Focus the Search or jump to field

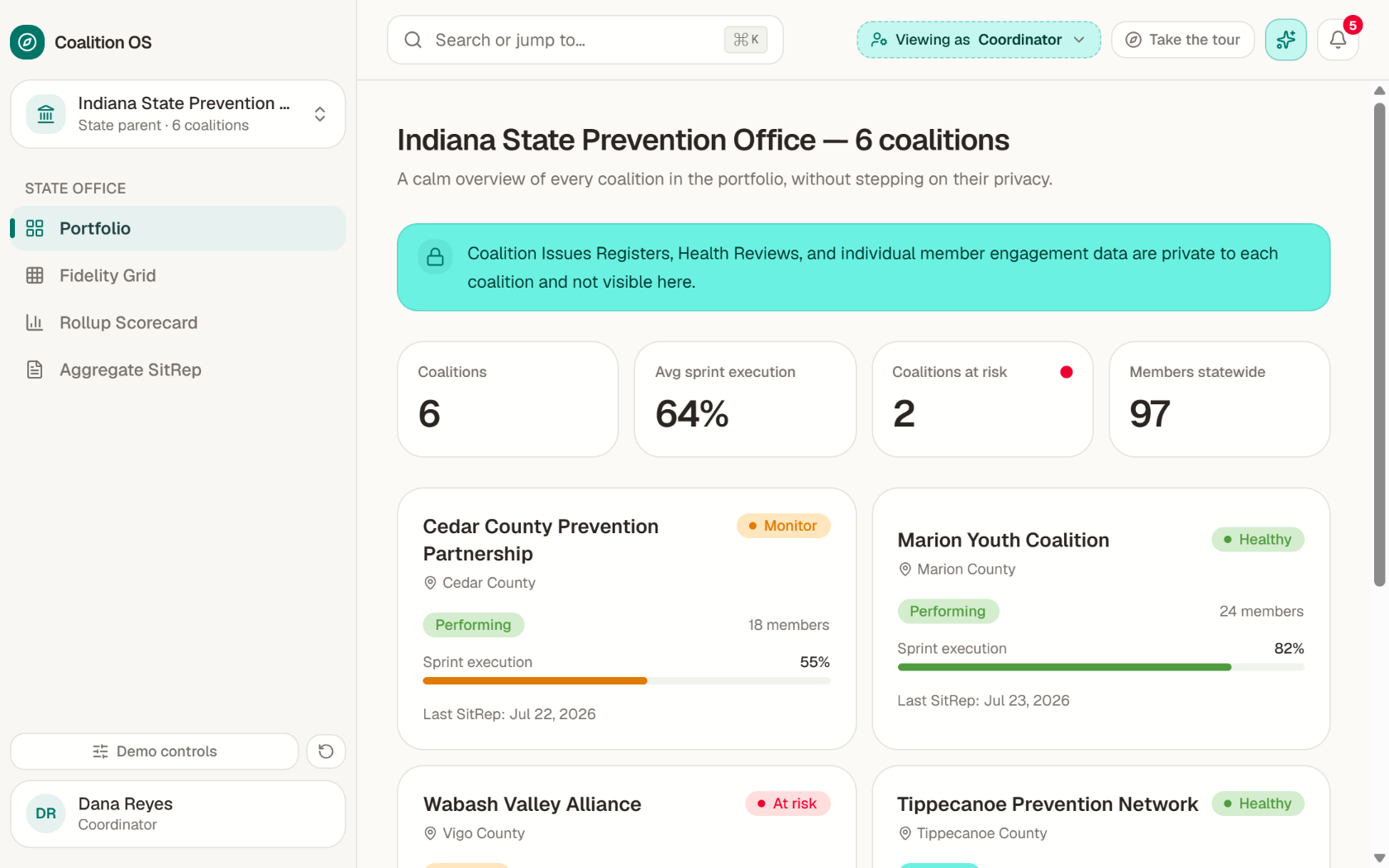click(x=585, y=40)
